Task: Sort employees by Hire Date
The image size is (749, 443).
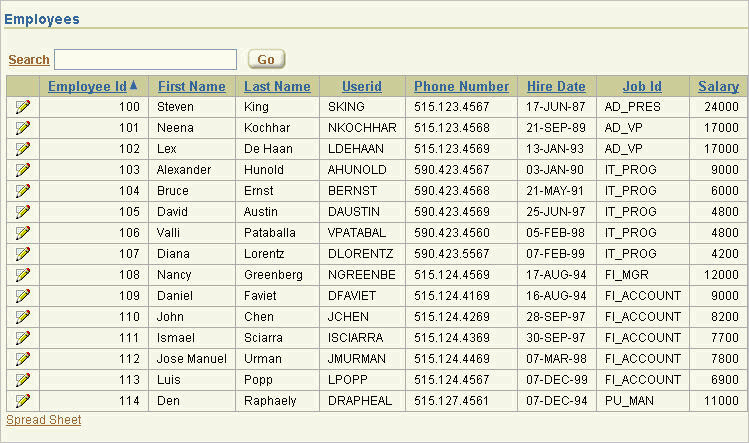Action: [x=556, y=87]
